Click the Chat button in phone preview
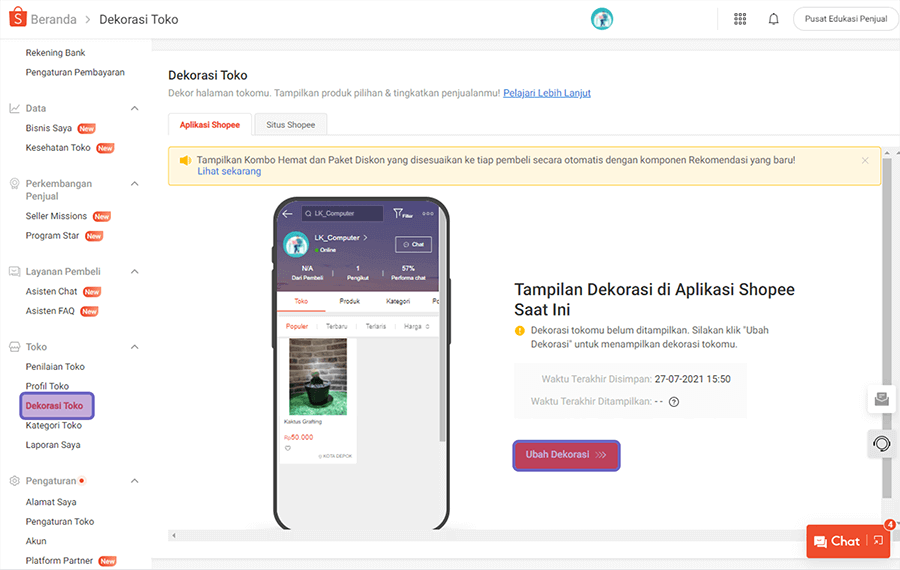Viewport: 900px width, 570px height. (x=413, y=245)
